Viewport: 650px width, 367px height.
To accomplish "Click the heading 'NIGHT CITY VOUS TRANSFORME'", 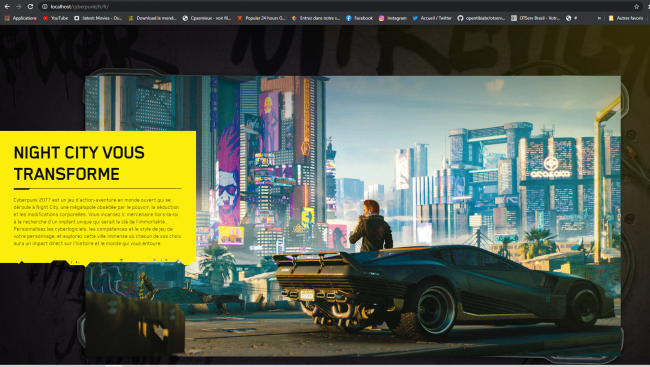I will [79, 163].
